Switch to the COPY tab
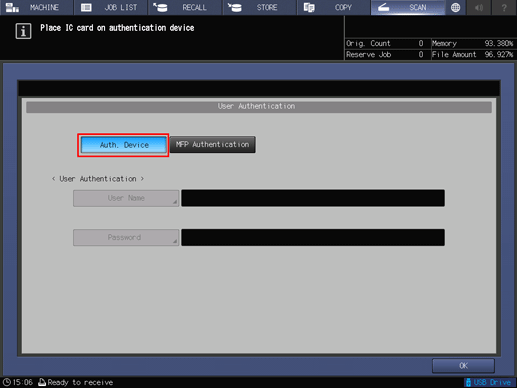Viewport: 517px width, 388px height. point(334,7)
